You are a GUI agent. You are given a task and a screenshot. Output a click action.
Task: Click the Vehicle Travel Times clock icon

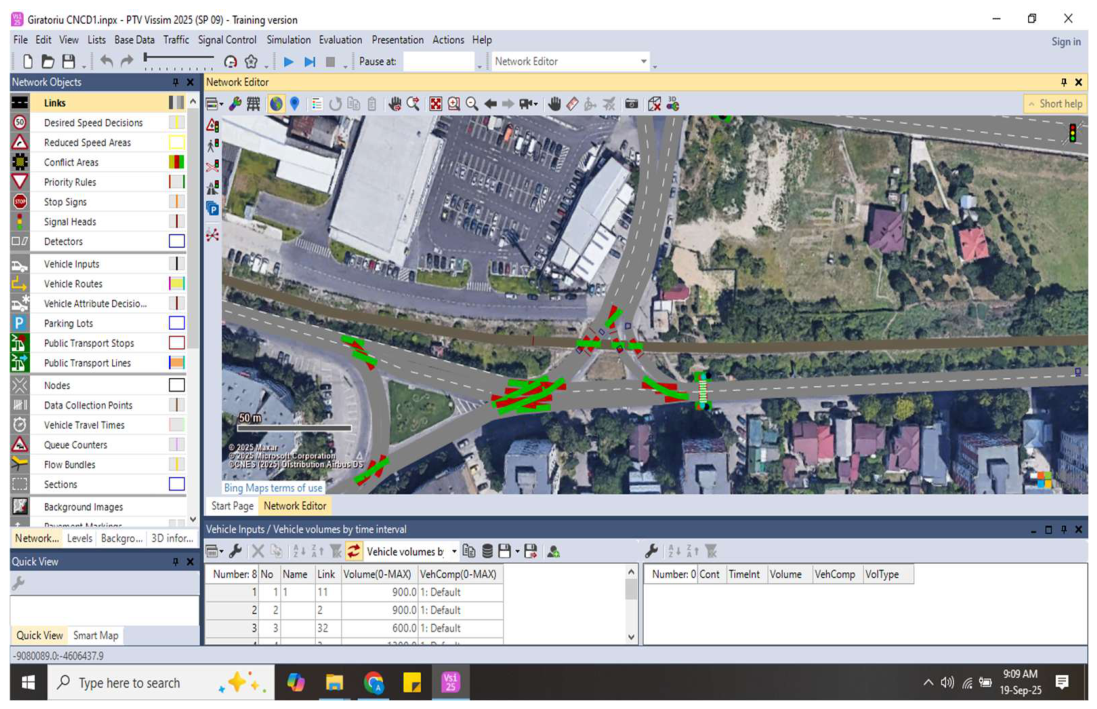[x=20, y=425]
